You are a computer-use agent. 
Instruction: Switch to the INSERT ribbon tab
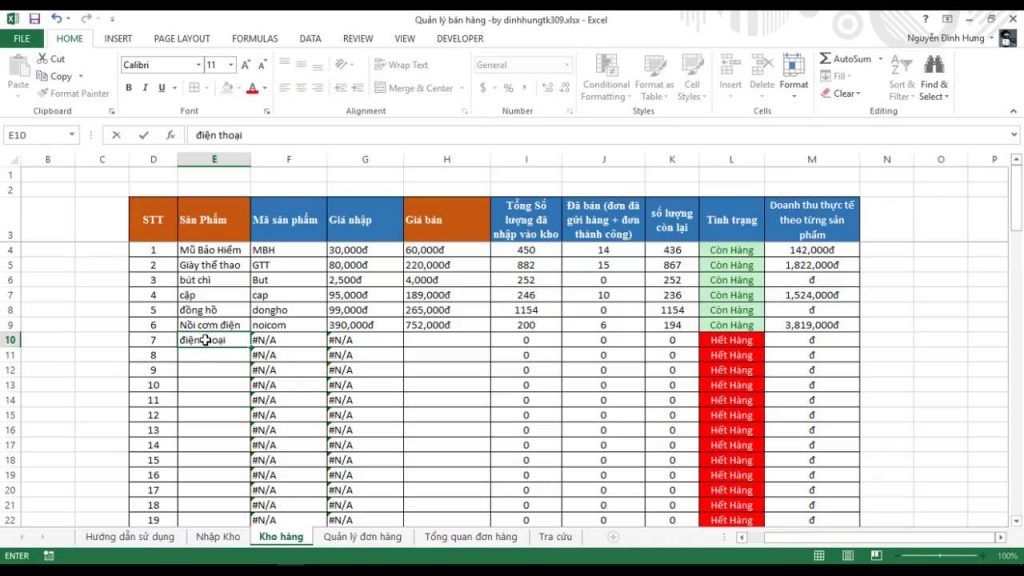118,39
